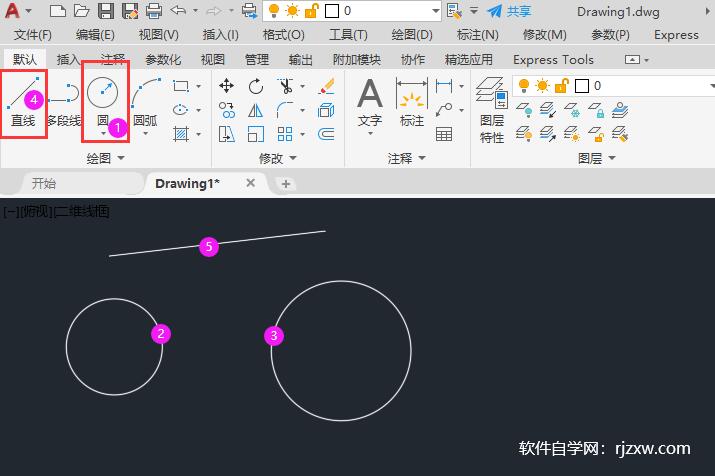Click the Open file folder icon
Viewport: 715px width, 476px height.
click(x=82, y=10)
